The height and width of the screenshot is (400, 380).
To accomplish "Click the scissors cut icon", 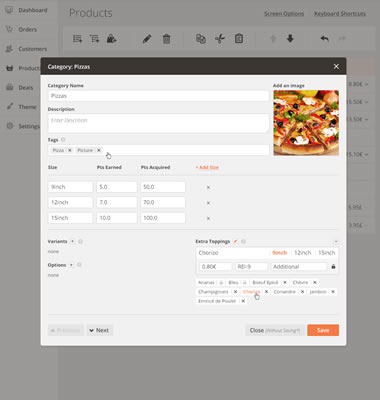I will coord(220,39).
